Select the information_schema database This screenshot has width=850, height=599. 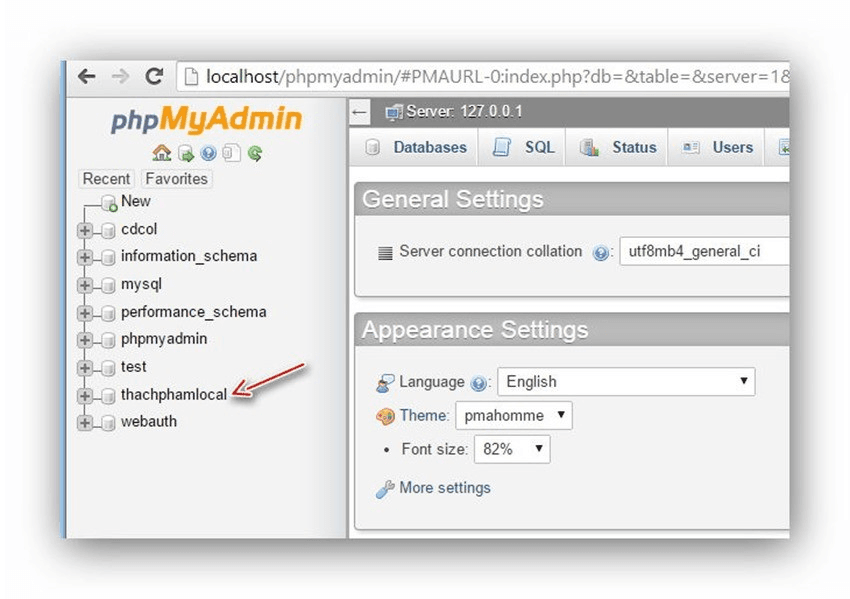pos(189,256)
